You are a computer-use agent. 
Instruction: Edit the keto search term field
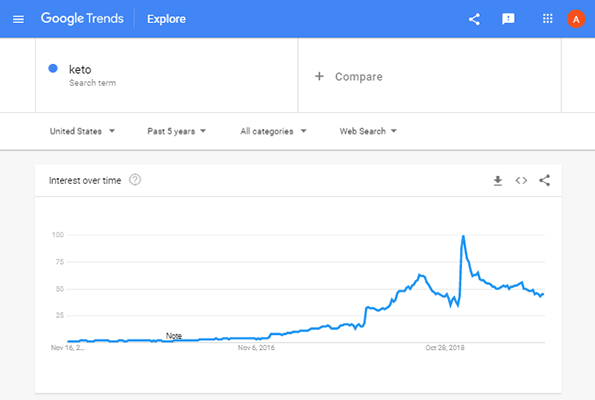click(x=167, y=75)
